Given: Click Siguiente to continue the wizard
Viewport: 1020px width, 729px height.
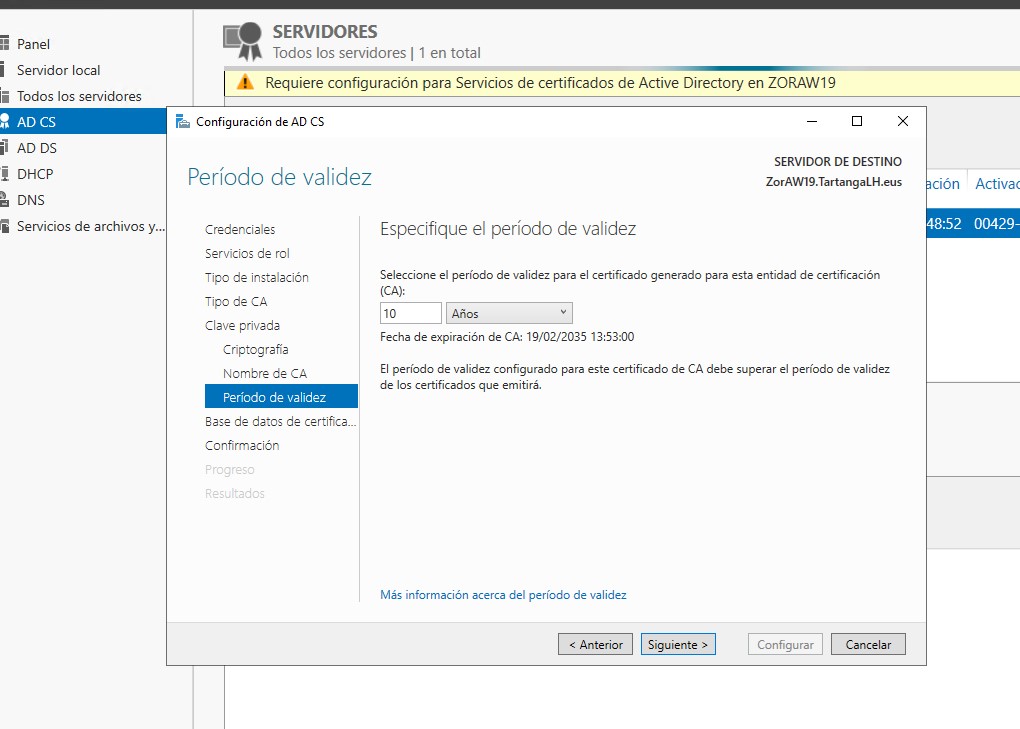Looking at the screenshot, I should 678,644.
